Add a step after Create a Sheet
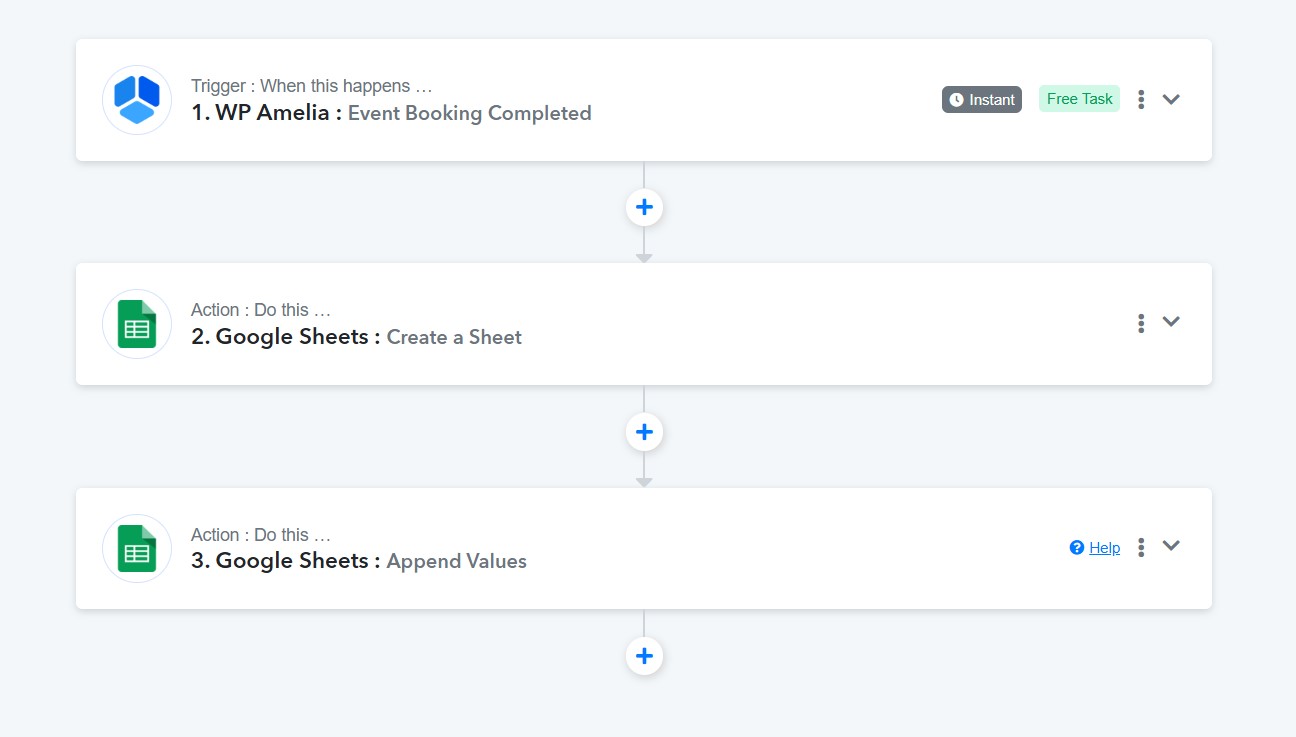The height and width of the screenshot is (737, 1296). pos(644,432)
